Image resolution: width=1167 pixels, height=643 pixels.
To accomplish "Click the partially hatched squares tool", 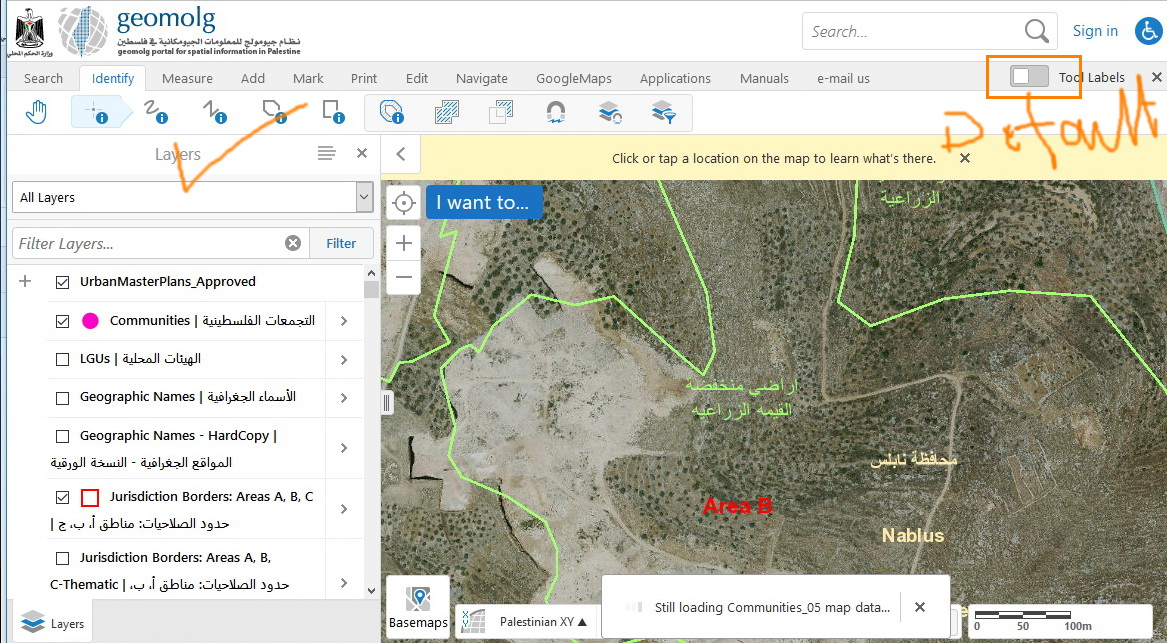I will pyautogui.click(x=501, y=112).
